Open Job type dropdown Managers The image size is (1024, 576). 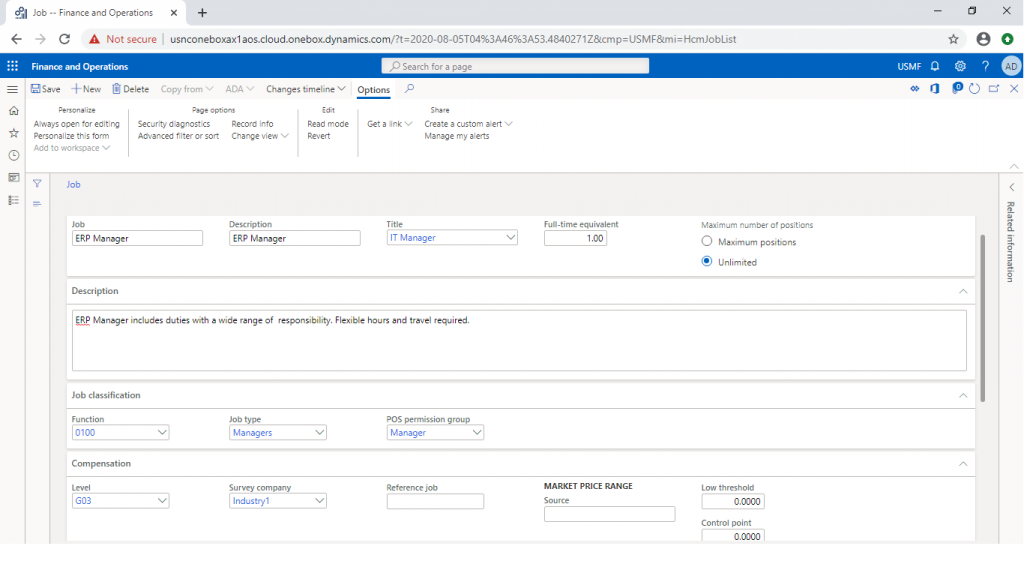(319, 432)
